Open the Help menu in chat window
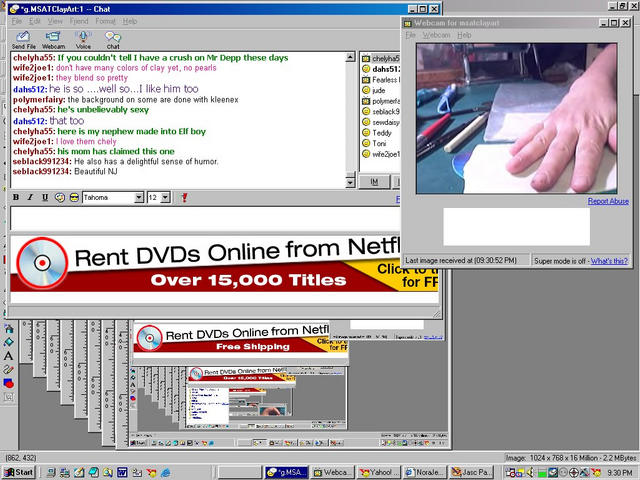640x480 pixels. click(130, 21)
